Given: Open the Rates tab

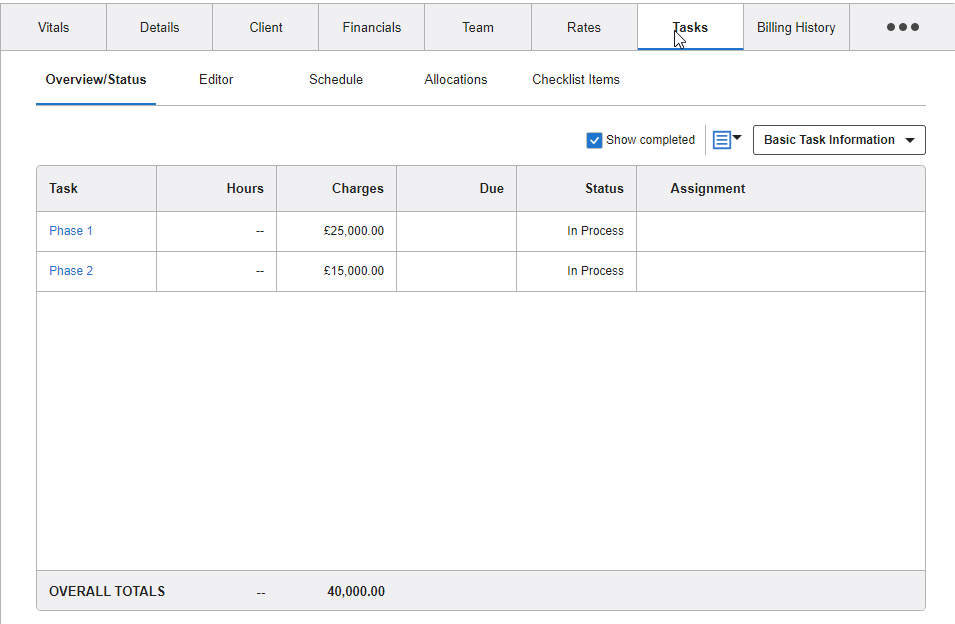Looking at the screenshot, I should tap(584, 27).
